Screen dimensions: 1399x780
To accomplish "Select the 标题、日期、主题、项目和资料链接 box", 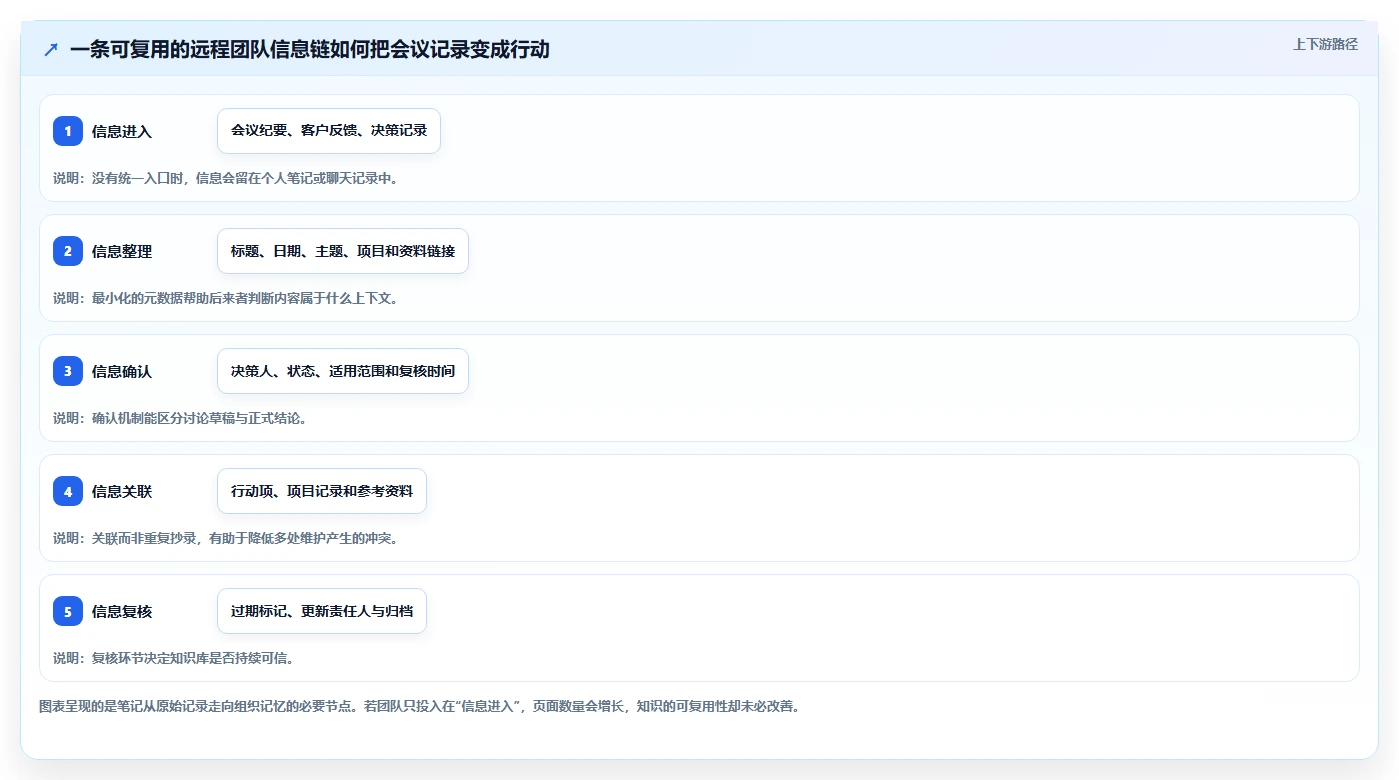I will click(343, 251).
